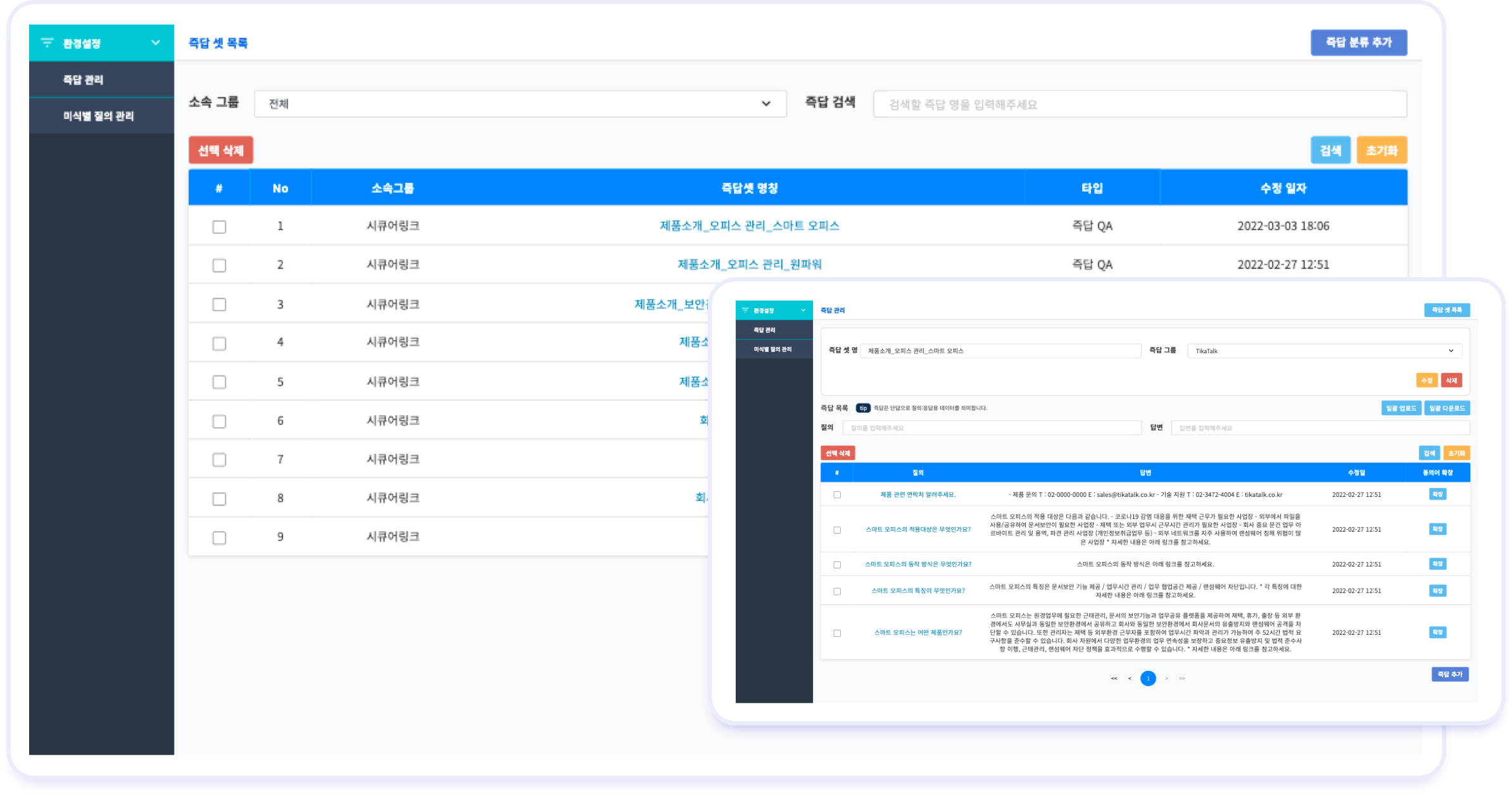Open the 소속 그룹 dropdown showing 전체
This screenshot has width=1512, height=795.
520,104
